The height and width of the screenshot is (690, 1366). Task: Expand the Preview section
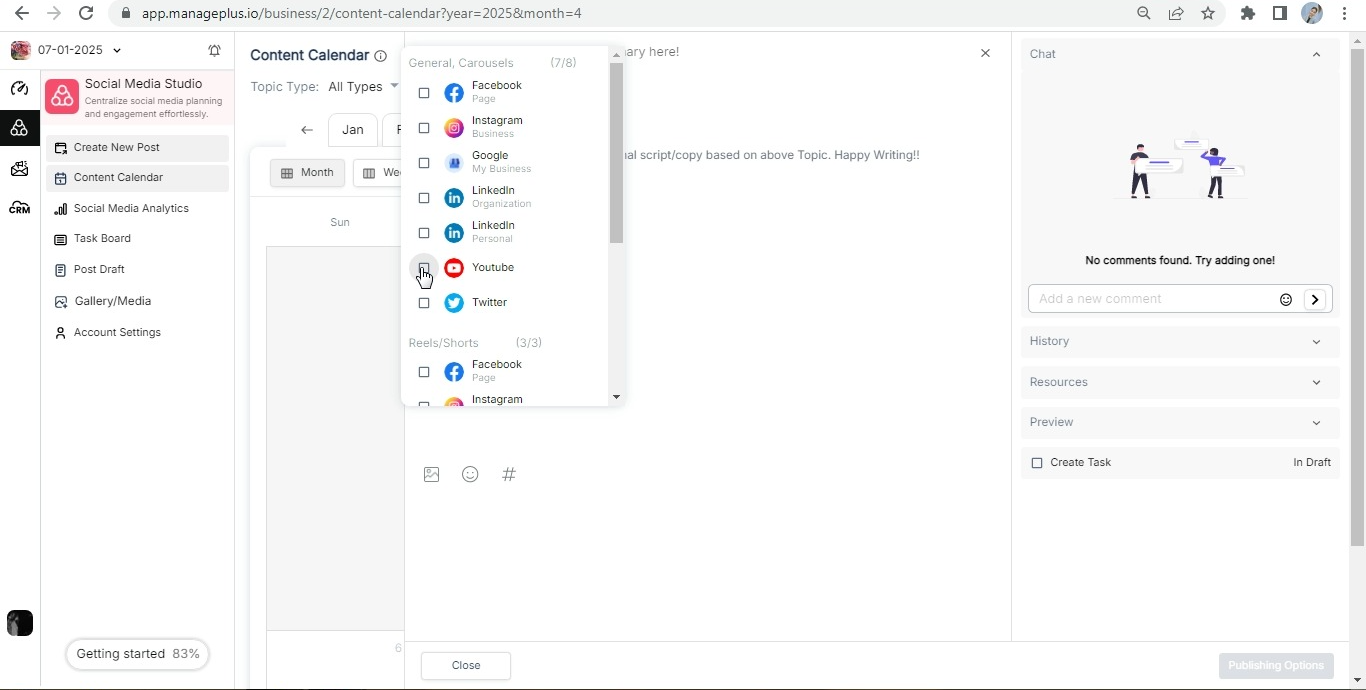(1180, 422)
